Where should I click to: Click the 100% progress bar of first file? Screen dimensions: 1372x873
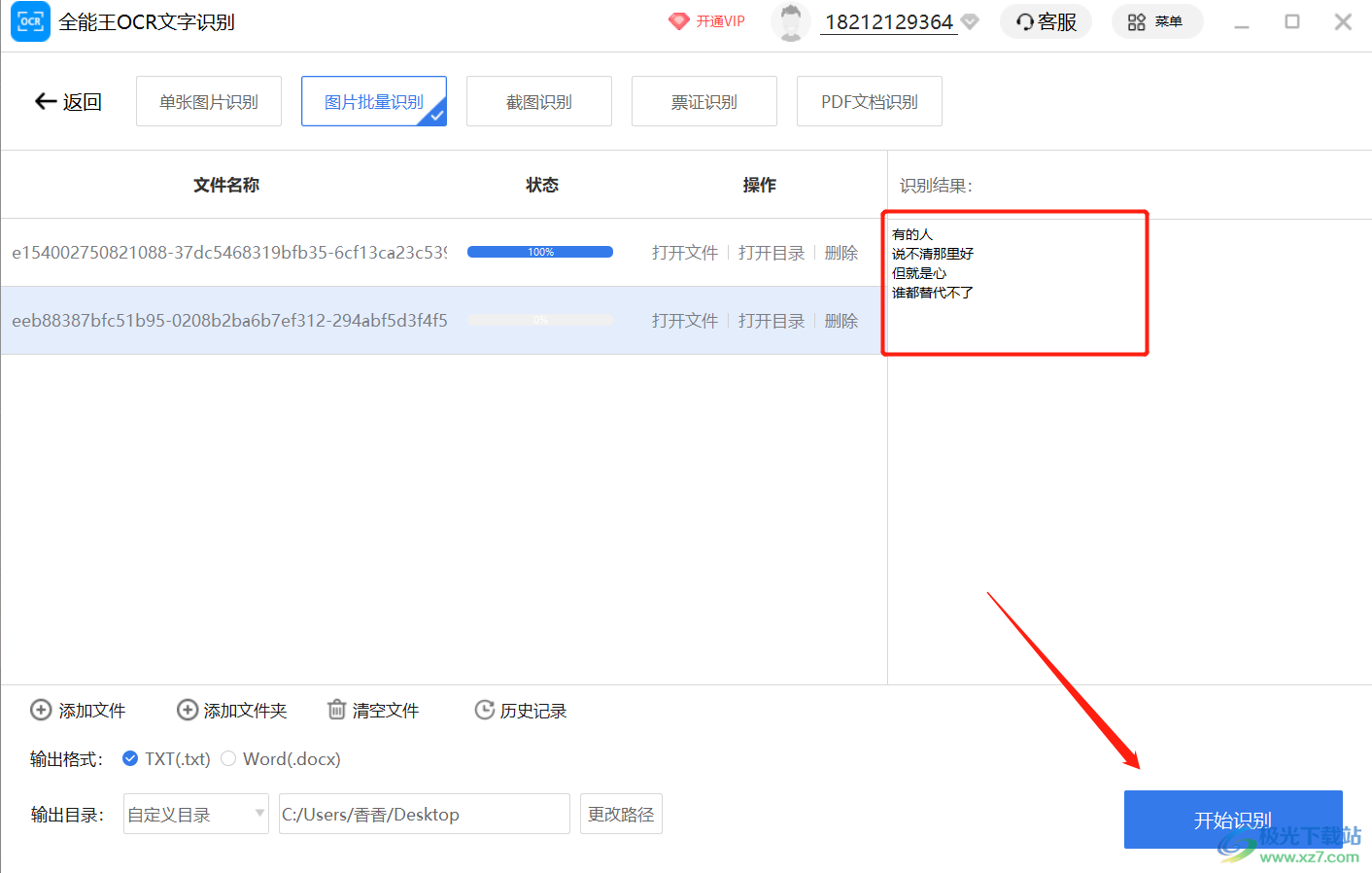(x=540, y=252)
